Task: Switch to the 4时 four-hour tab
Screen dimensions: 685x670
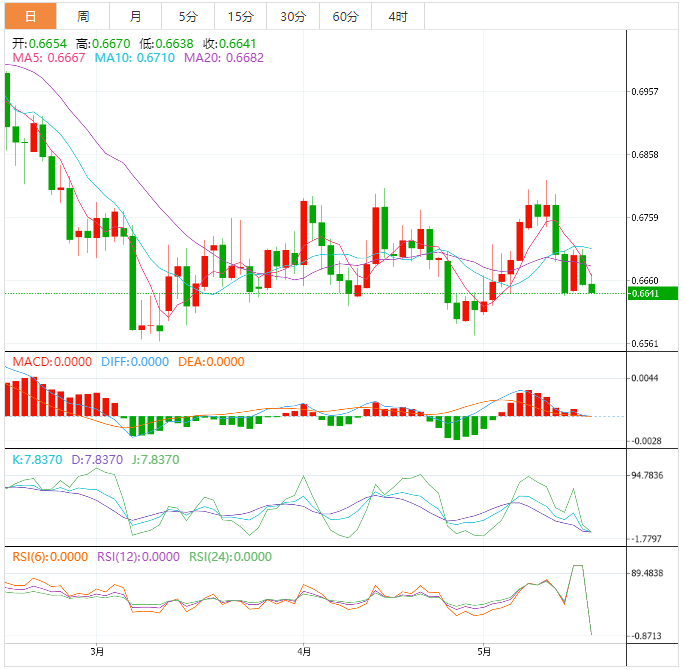Action: [x=397, y=16]
